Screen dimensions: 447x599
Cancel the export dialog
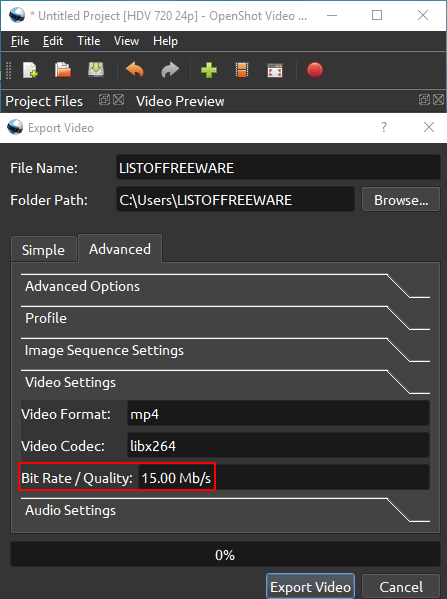coord(401,586)
